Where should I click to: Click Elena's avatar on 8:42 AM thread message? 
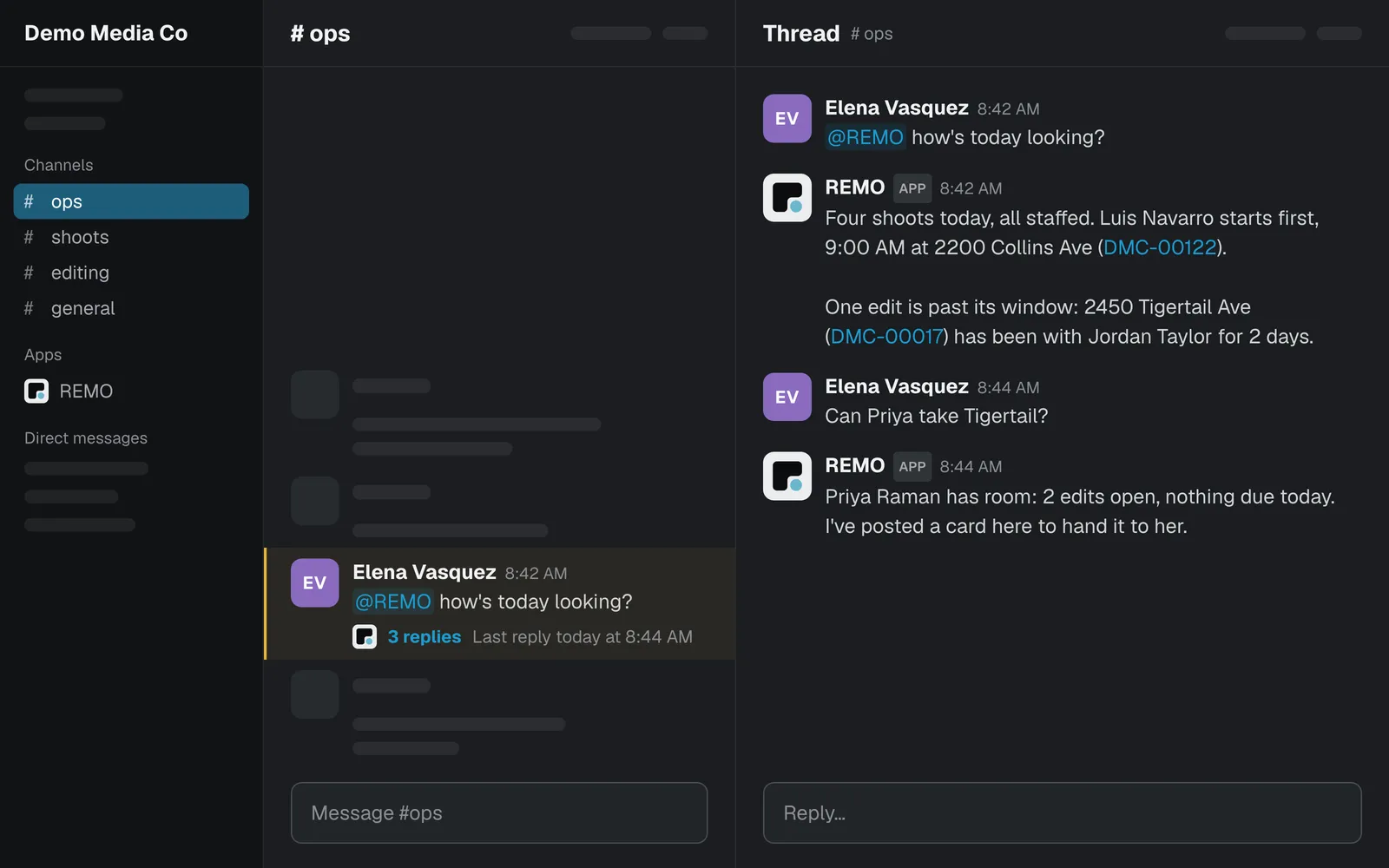pos(787,118)
